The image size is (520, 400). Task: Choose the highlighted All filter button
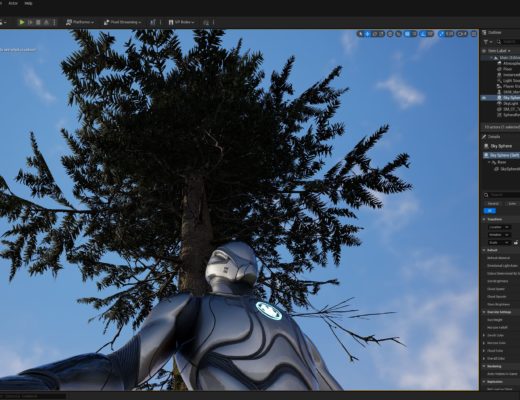click(490, 211)
